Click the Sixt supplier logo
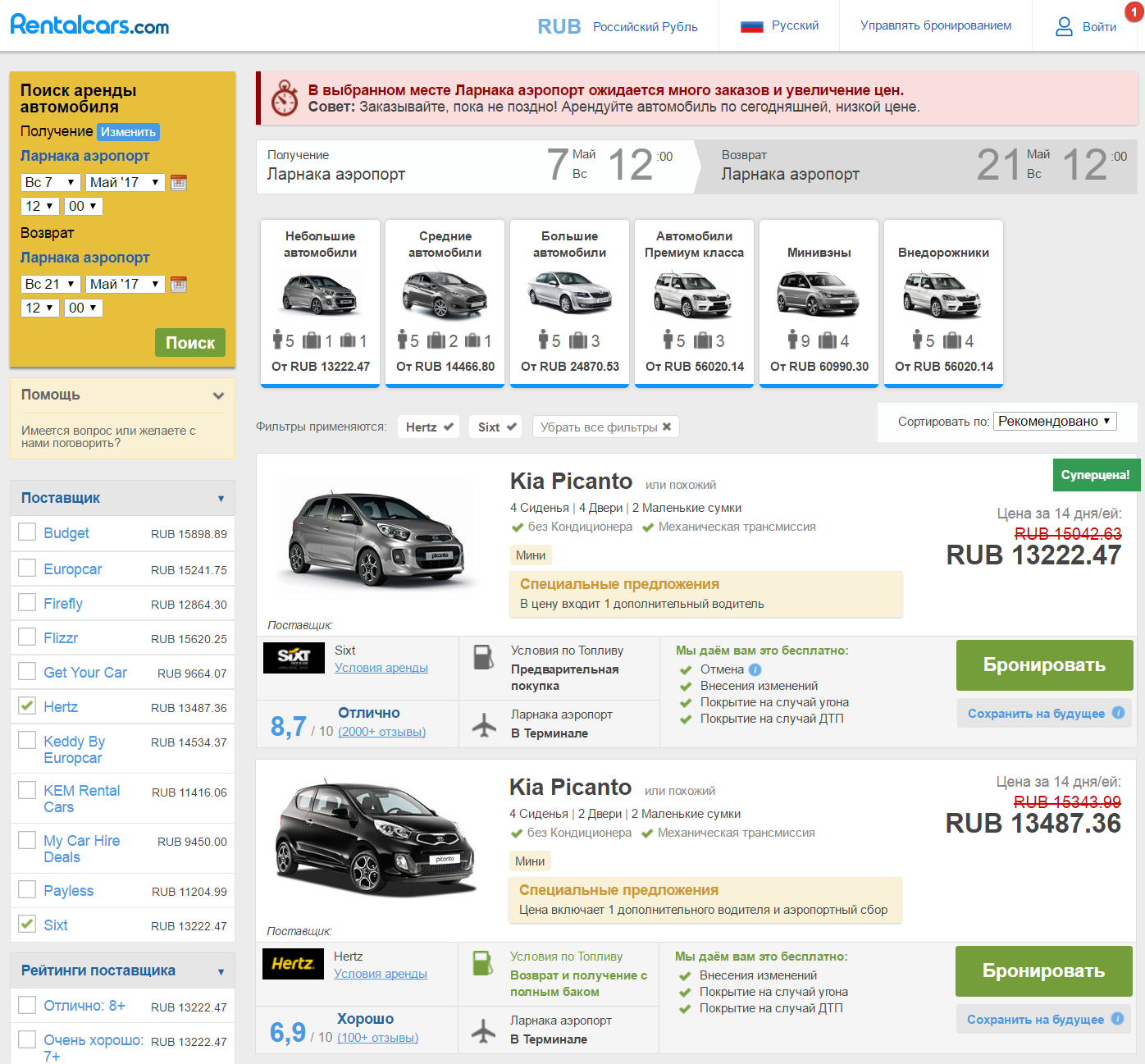 click(x=294, y=657)
